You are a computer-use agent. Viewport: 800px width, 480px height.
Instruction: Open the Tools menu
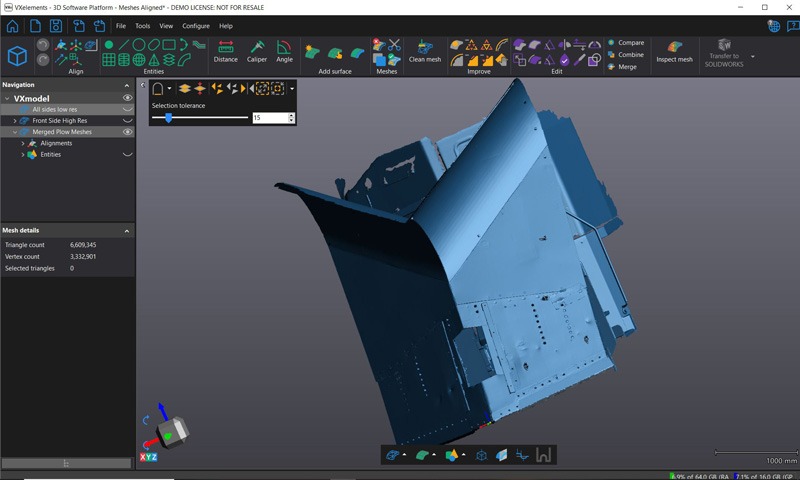click(143, 26)
